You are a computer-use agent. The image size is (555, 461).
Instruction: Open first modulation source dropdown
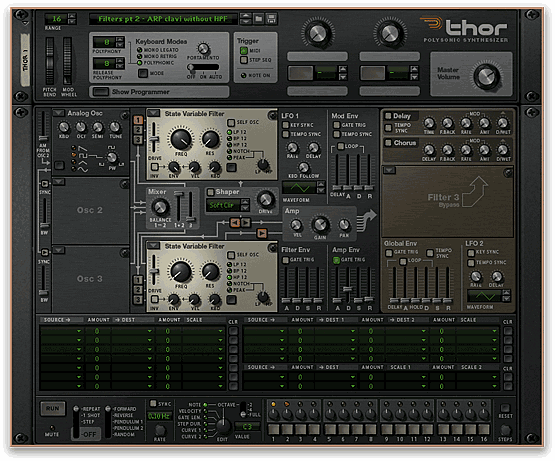coord(62,331)
